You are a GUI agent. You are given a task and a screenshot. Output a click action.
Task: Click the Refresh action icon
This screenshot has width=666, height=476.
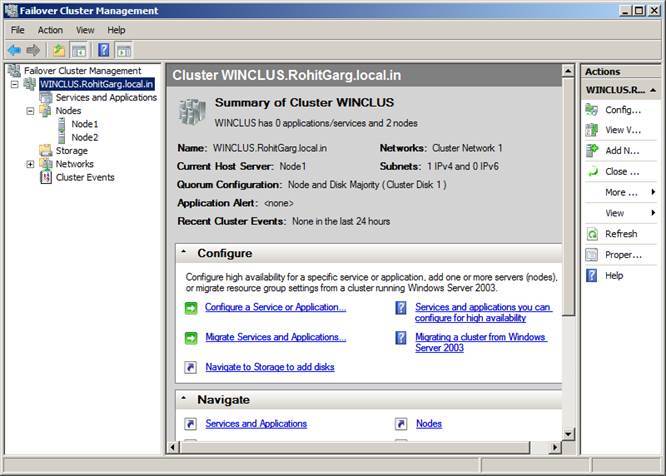click(x=592, y=234)
